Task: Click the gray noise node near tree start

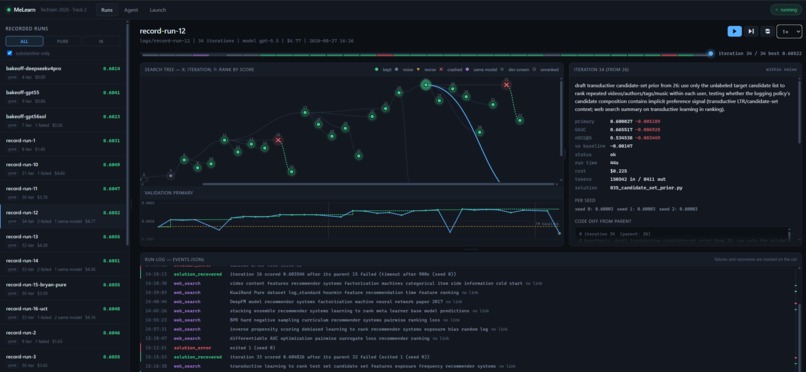Action: tap(171, 176)
